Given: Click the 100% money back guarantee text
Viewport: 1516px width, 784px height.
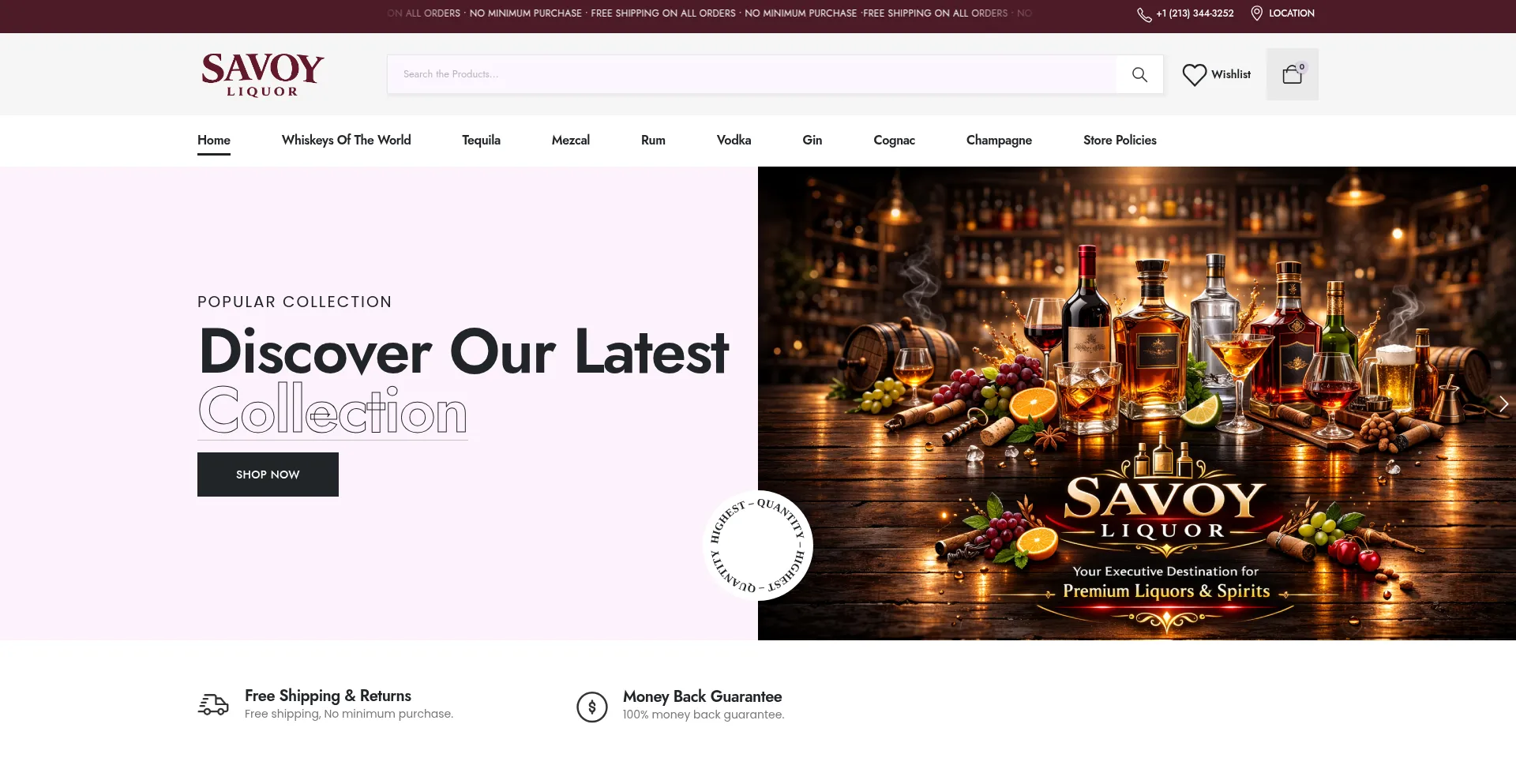Looking at the screenshot, I should [704, 715].
